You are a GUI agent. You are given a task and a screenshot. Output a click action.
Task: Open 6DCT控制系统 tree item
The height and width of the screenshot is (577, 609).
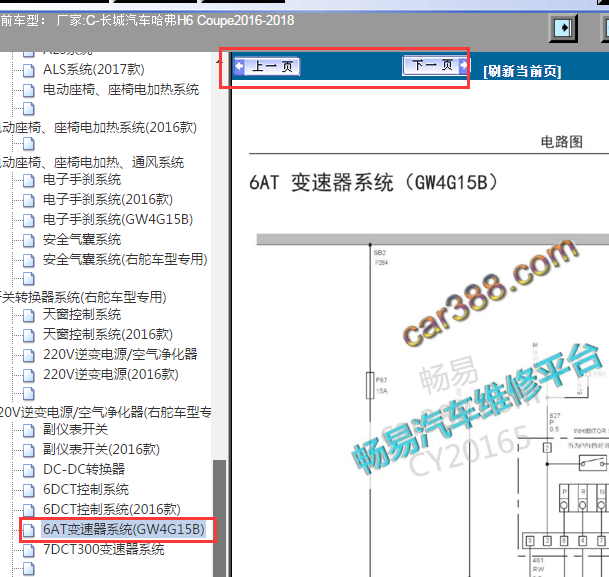pos(86,490)
